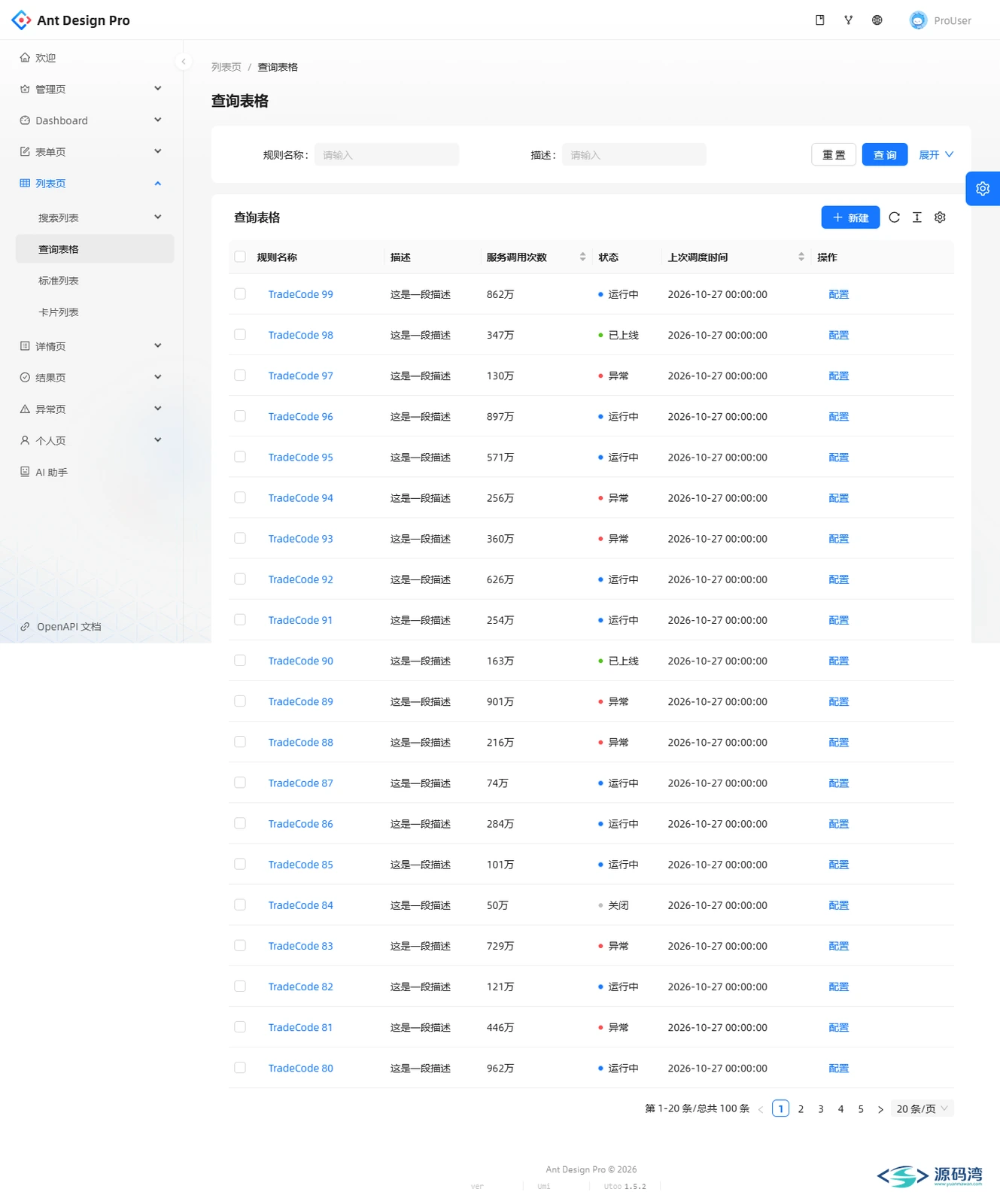Open the language globe icon
Screen dimensions: 1000x1204
[x=877, y=20]
